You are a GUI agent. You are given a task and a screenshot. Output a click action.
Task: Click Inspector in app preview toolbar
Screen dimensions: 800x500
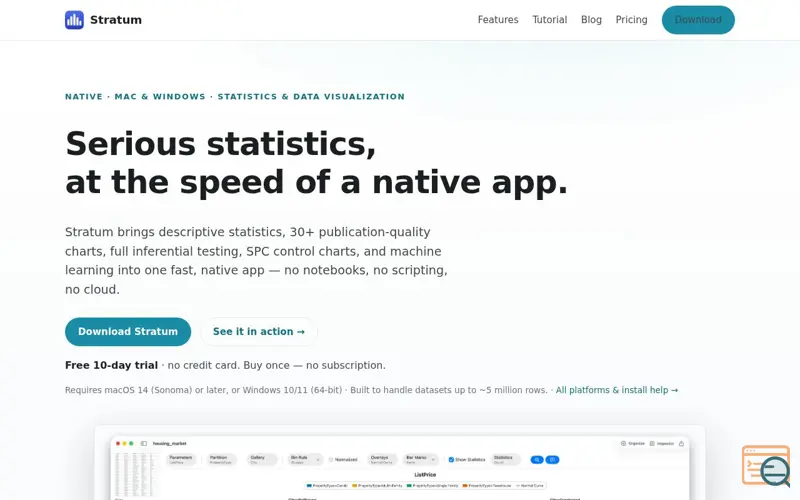pos(662,443)
